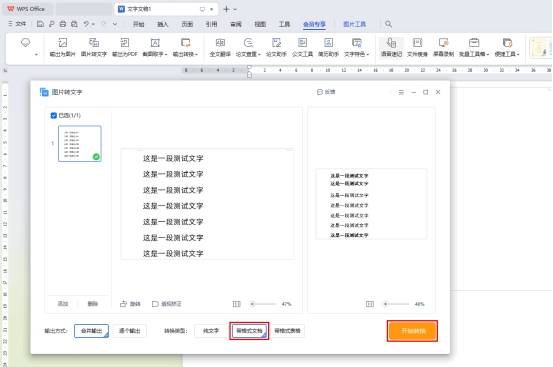Select the 逐个输出 output mode
This screenshot has height=367, width=553.
[129, 331]
